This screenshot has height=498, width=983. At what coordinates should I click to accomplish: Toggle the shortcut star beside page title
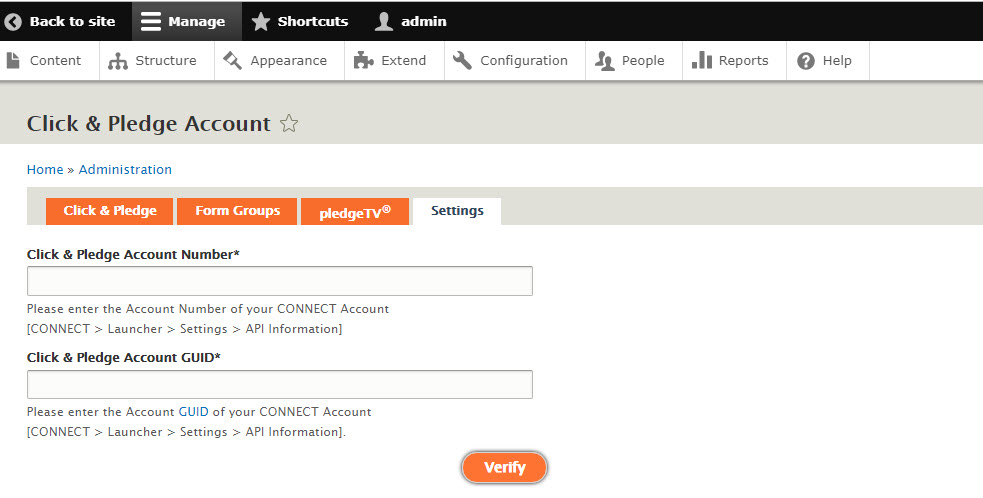coord(289,124)
